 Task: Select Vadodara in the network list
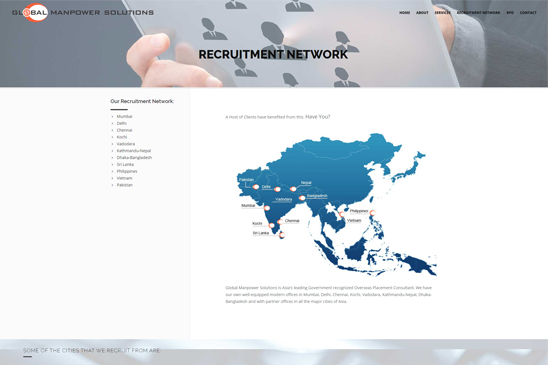[x=125, y=144]
